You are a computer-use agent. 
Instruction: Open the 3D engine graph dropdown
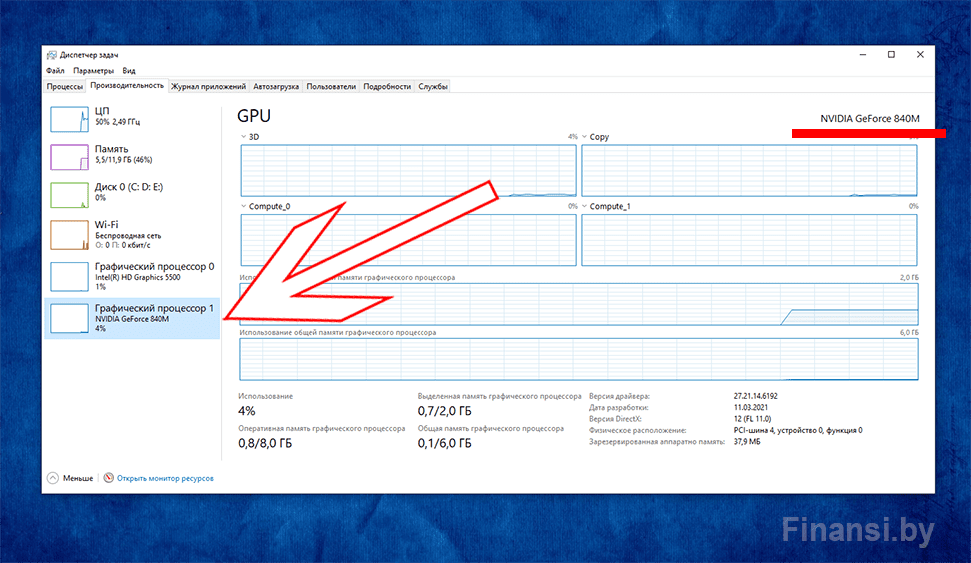(243, 137)
